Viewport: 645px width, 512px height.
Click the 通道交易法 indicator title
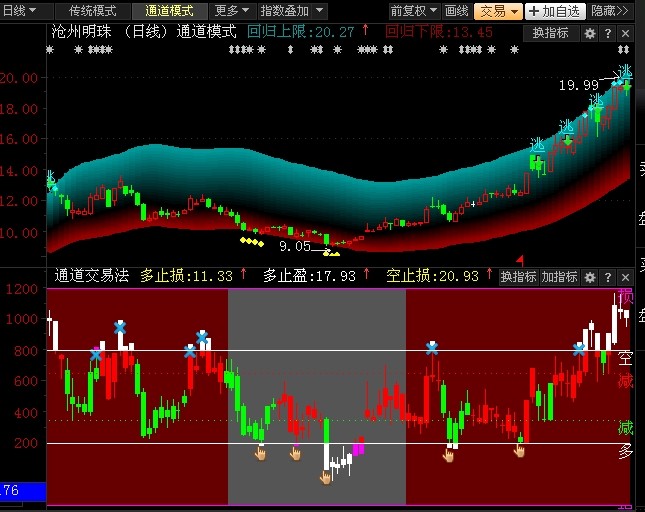pos(91,276)
